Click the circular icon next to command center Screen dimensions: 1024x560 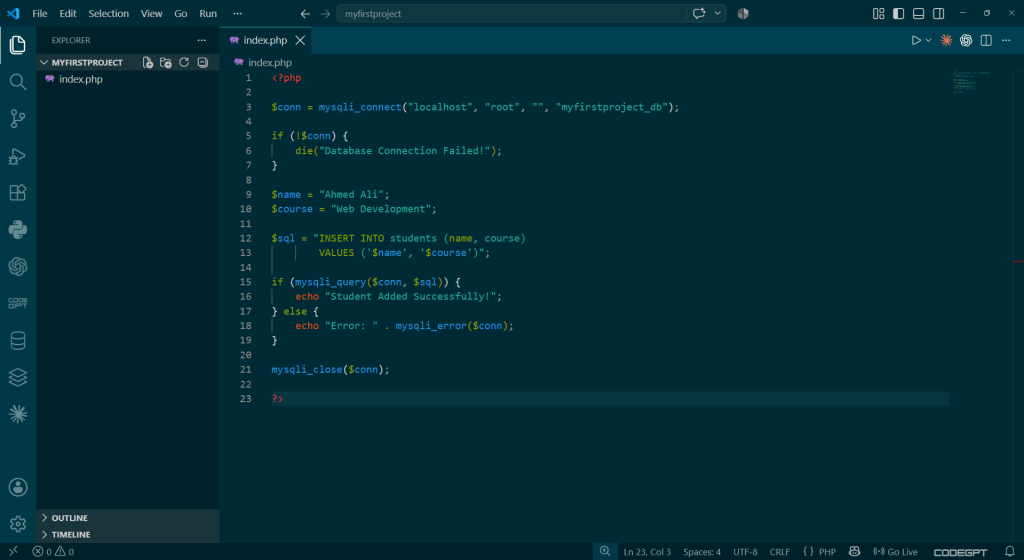point(743,14)
